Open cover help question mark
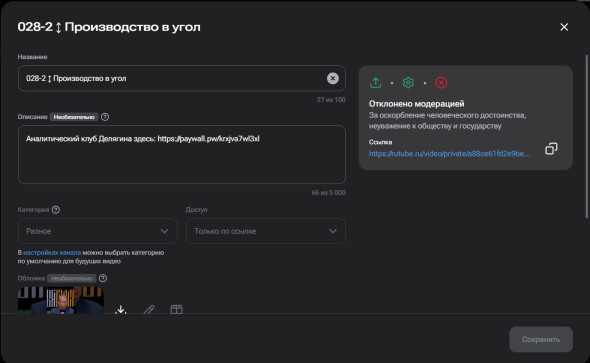 click(103, 278)
